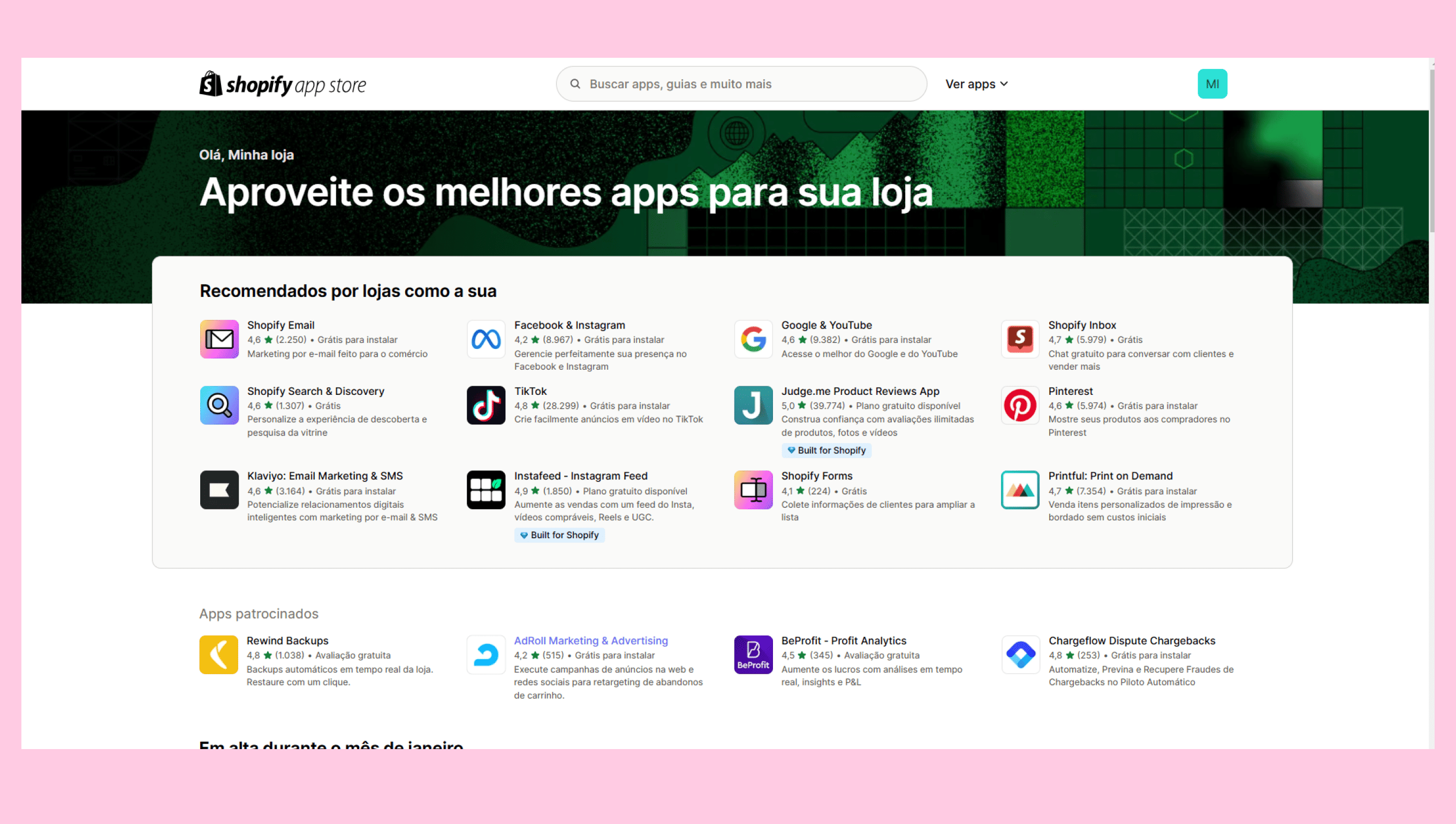The image size is (1456, 824).
Task: Expand the Ver apps dropdown
Action: (x=976, y=84)
